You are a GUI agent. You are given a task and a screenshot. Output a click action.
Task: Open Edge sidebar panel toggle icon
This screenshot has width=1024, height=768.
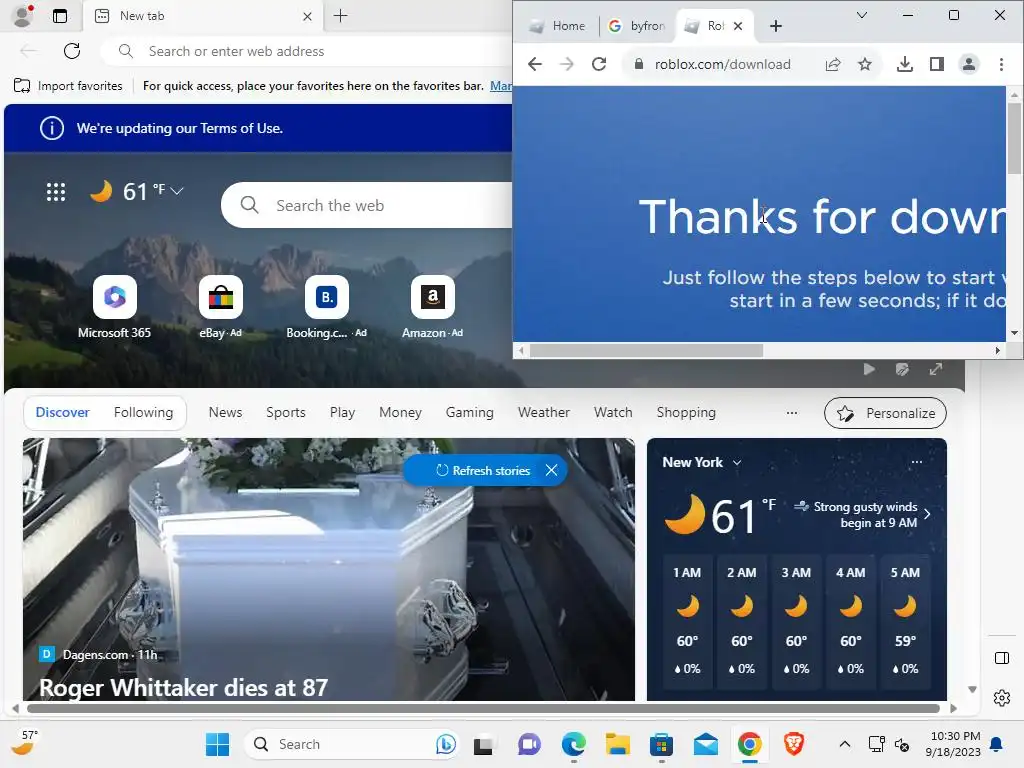point(1002,658)
